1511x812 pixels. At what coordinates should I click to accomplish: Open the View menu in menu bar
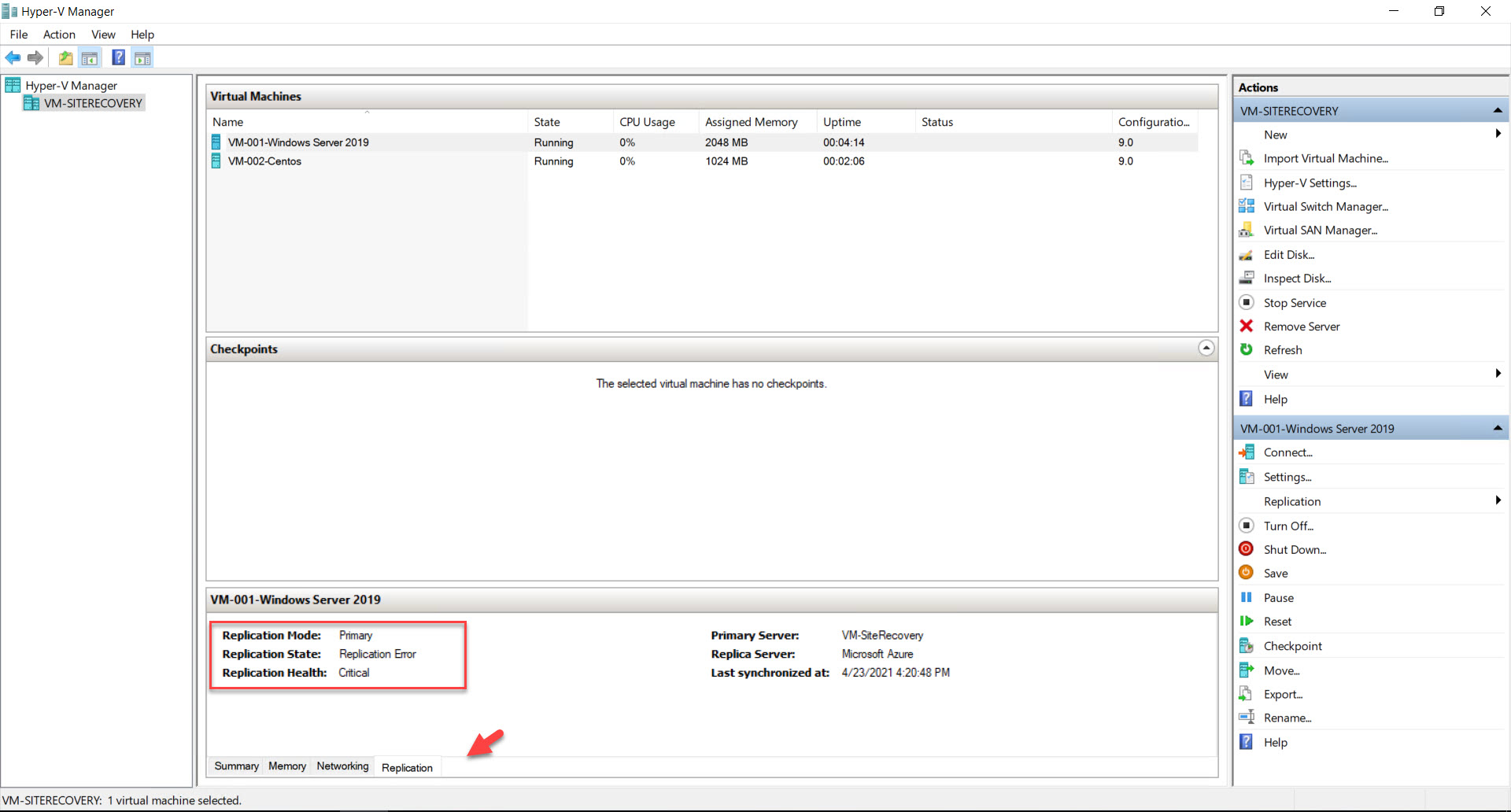point(103,35)
